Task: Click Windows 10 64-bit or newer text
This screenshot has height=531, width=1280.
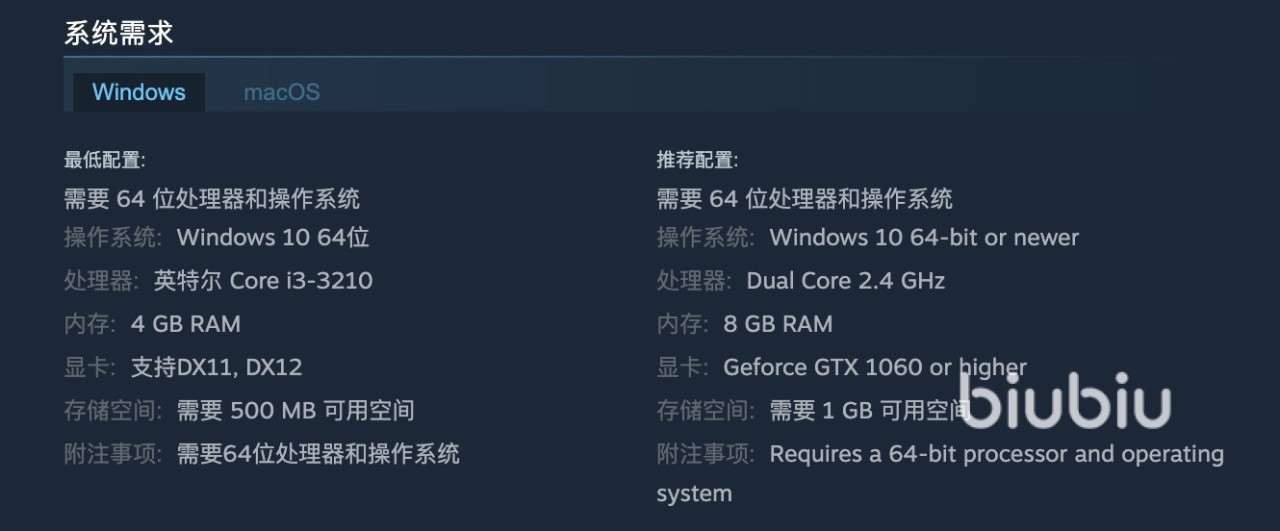Action: coord(924,238)
